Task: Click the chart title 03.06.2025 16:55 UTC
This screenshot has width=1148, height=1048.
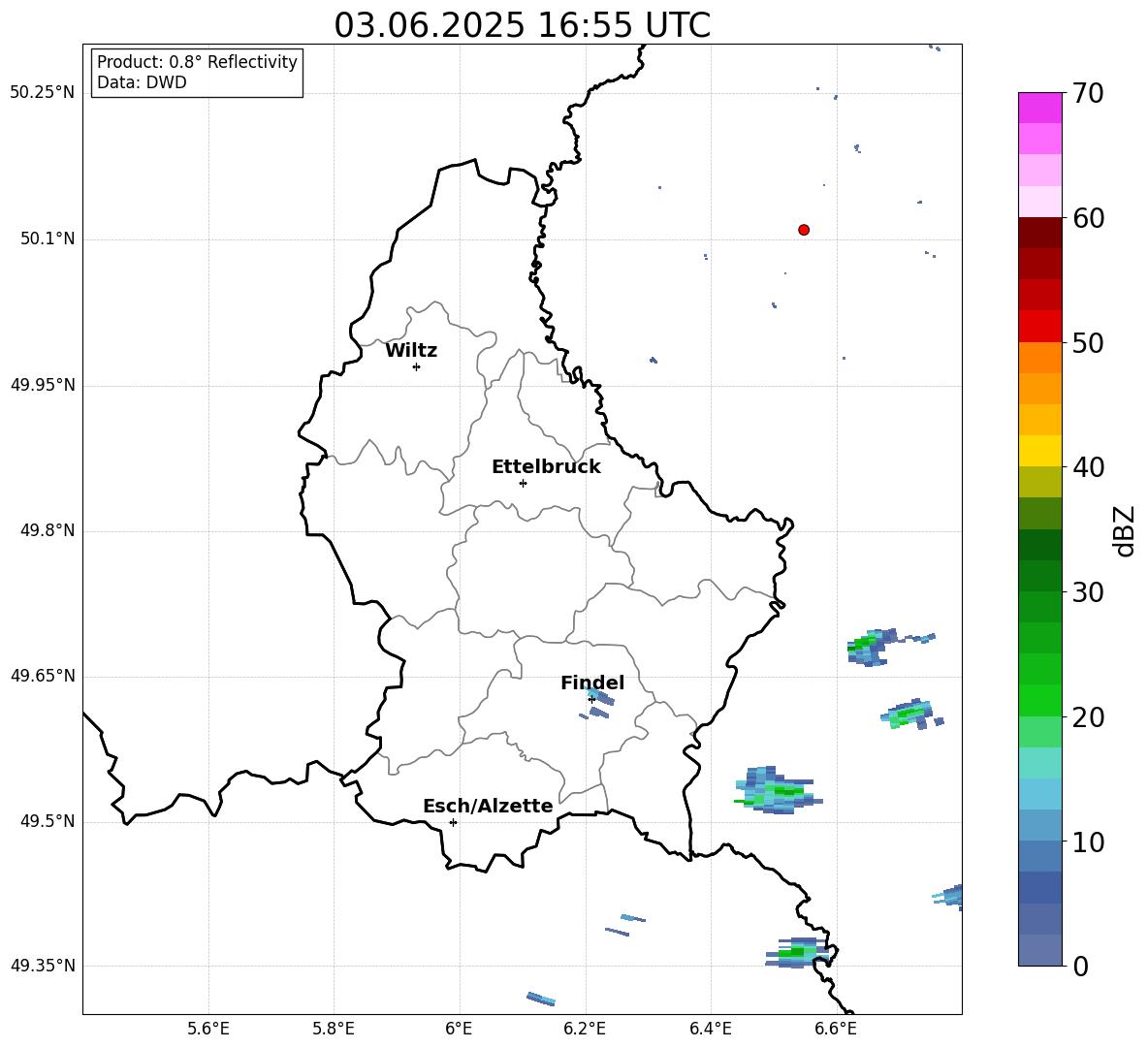Action: 522,25
